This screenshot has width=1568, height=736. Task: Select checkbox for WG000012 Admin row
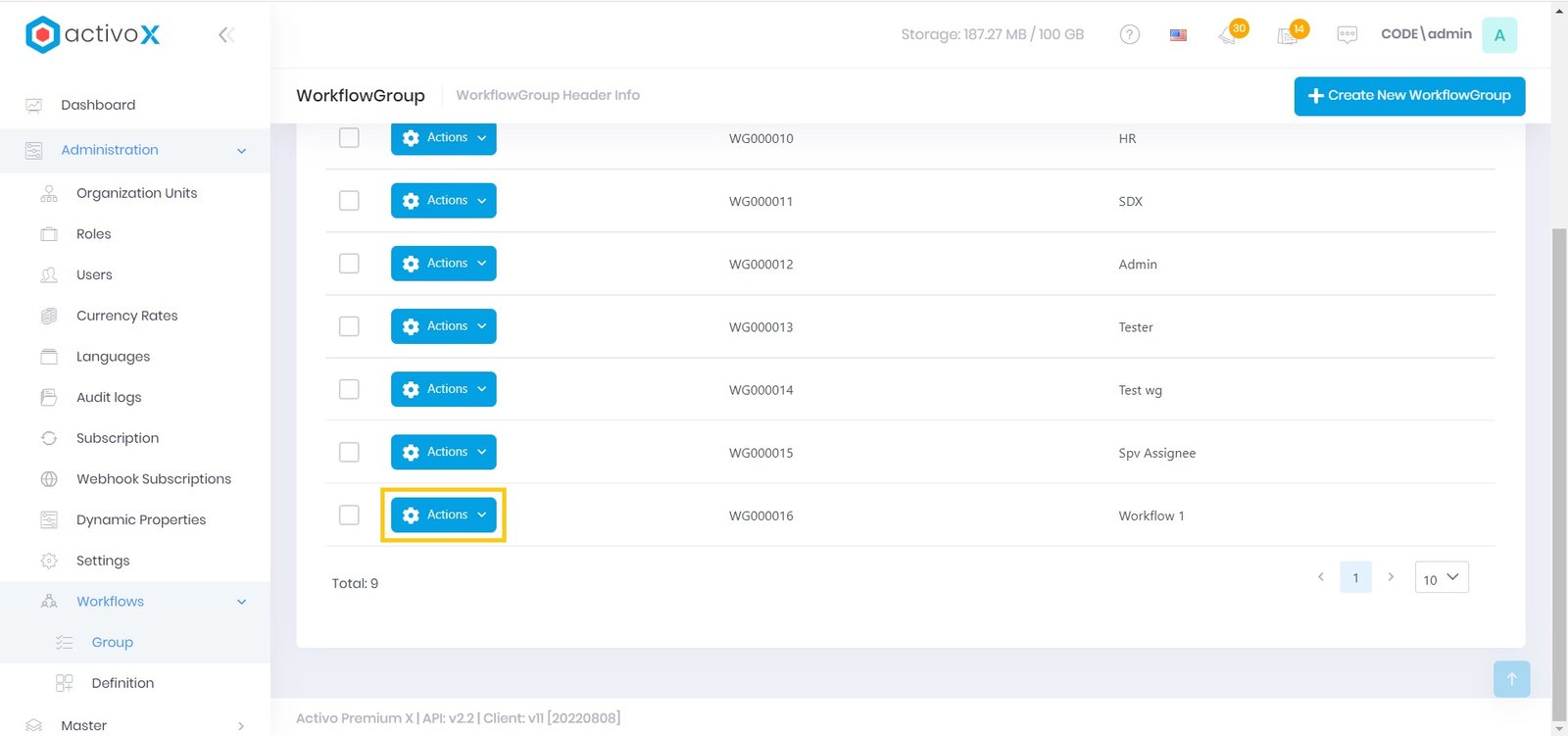pyautogui.click(x=349, y=264)
